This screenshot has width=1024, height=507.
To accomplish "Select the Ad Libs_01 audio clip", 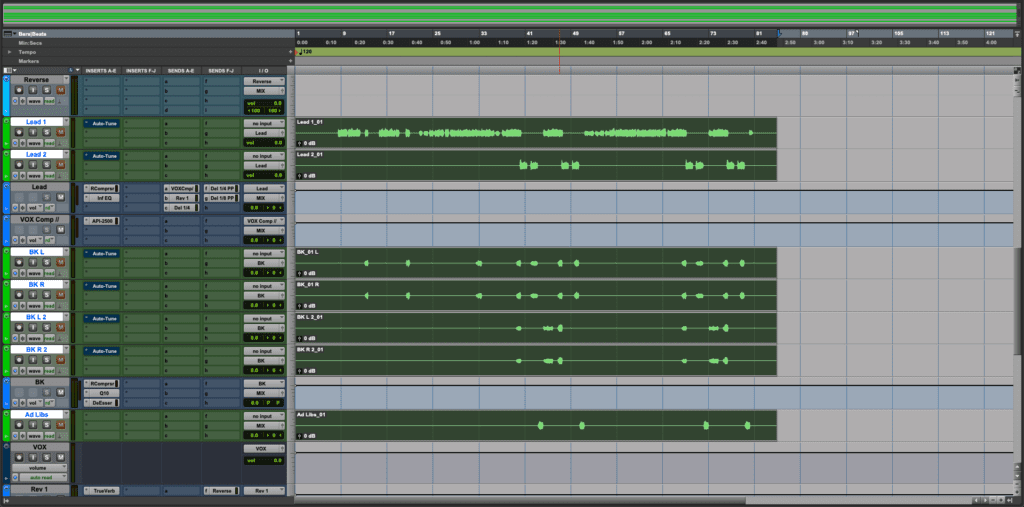I will [536, 425].
